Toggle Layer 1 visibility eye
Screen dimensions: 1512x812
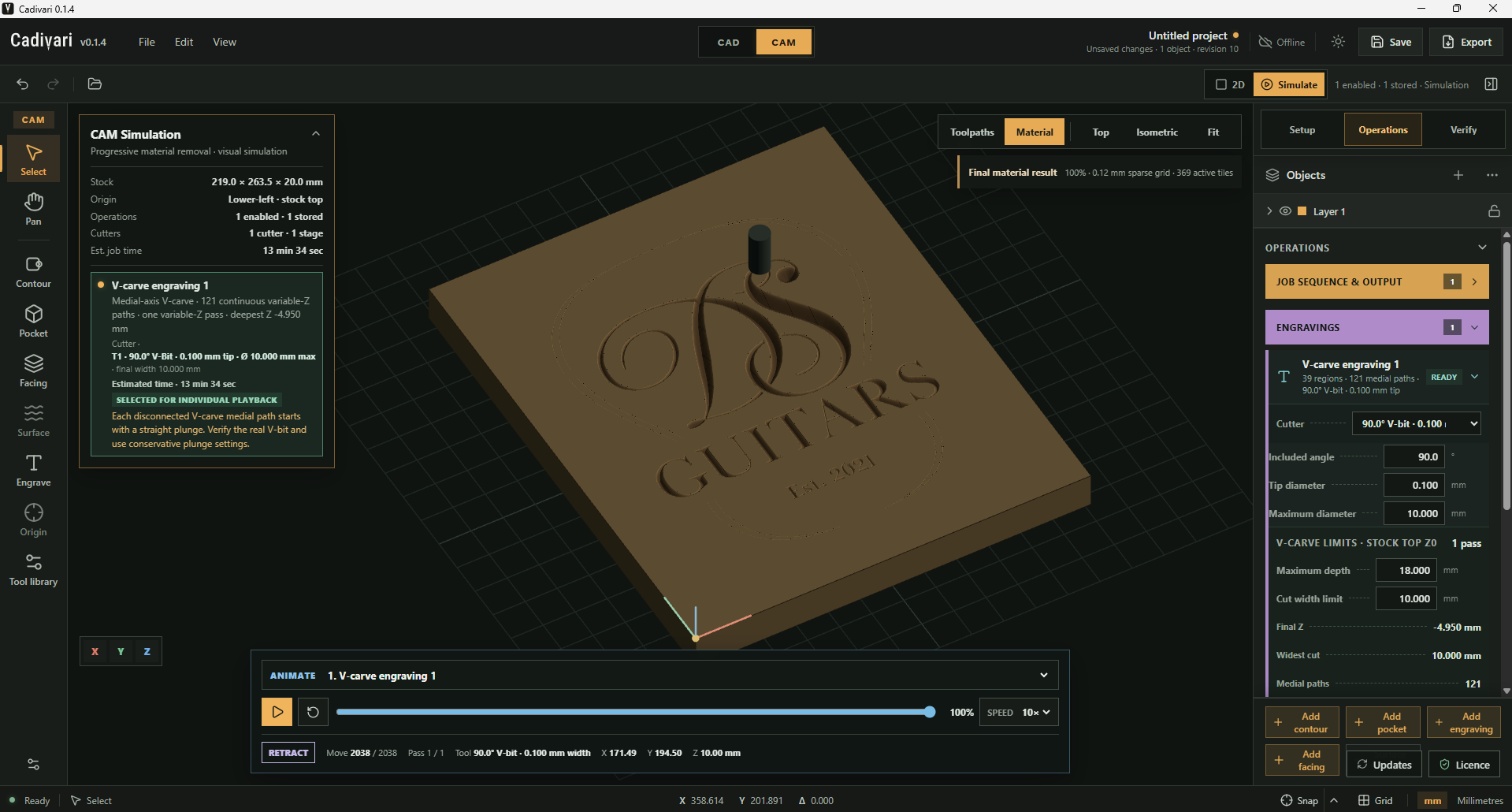(1285, 211)
